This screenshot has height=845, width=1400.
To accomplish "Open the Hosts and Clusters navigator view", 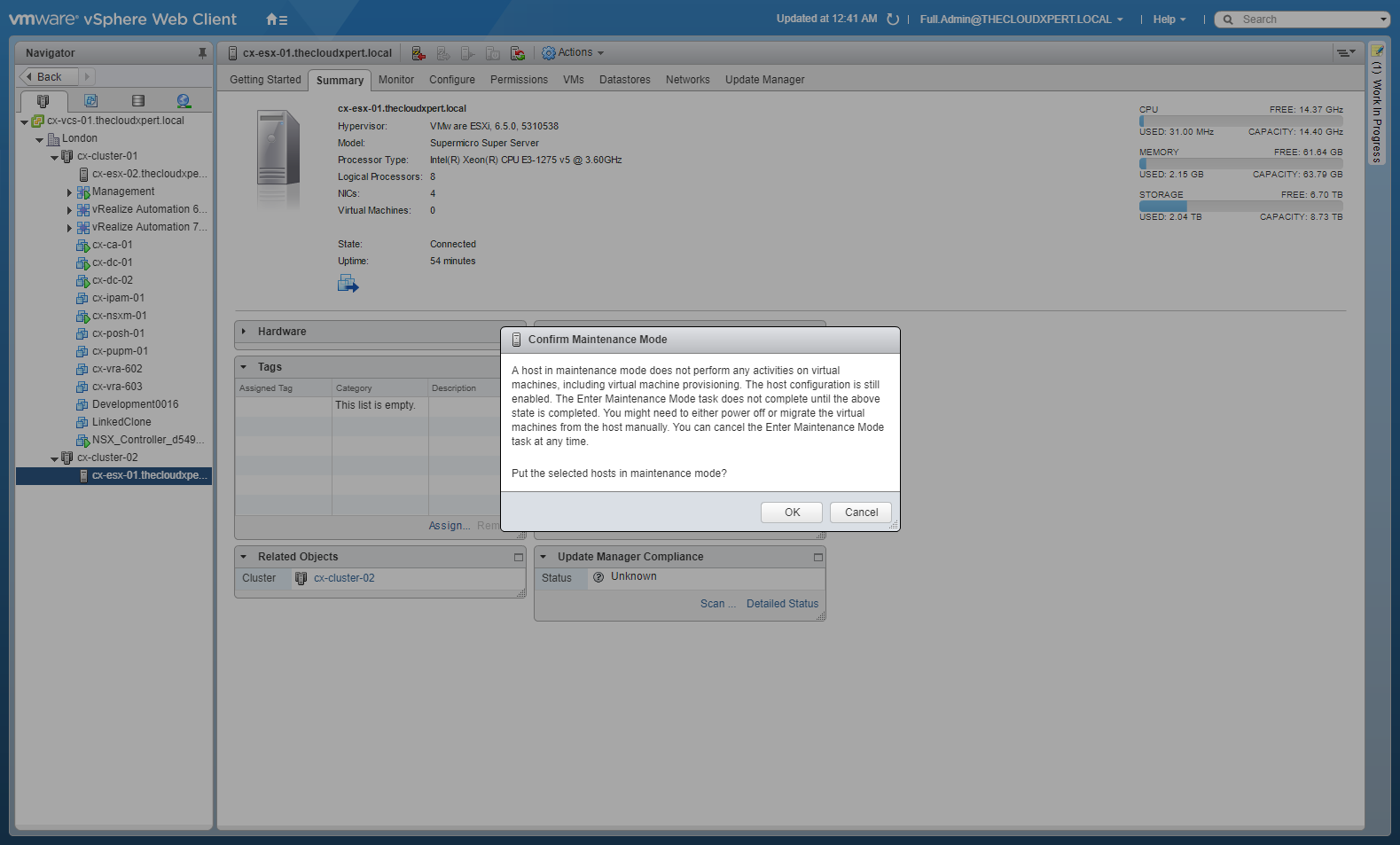I will (43, 101).
